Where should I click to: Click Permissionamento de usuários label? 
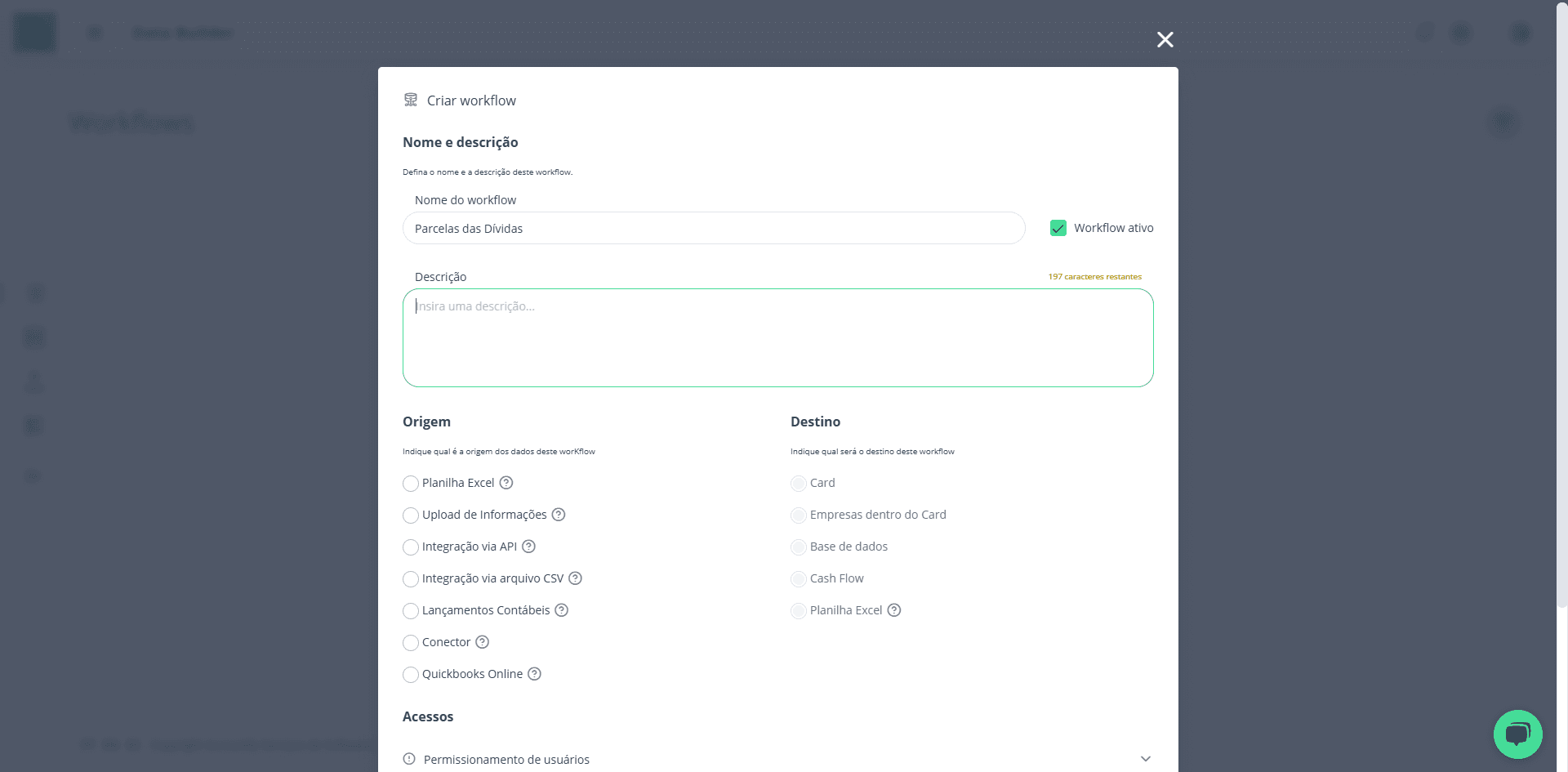coord(506,760)
